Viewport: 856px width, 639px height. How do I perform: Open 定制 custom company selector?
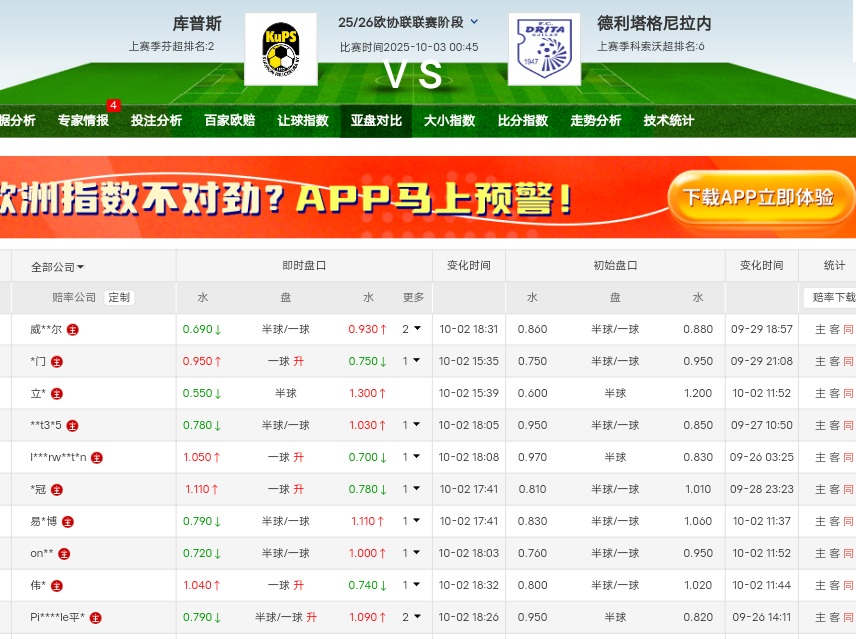coord(119,297)
